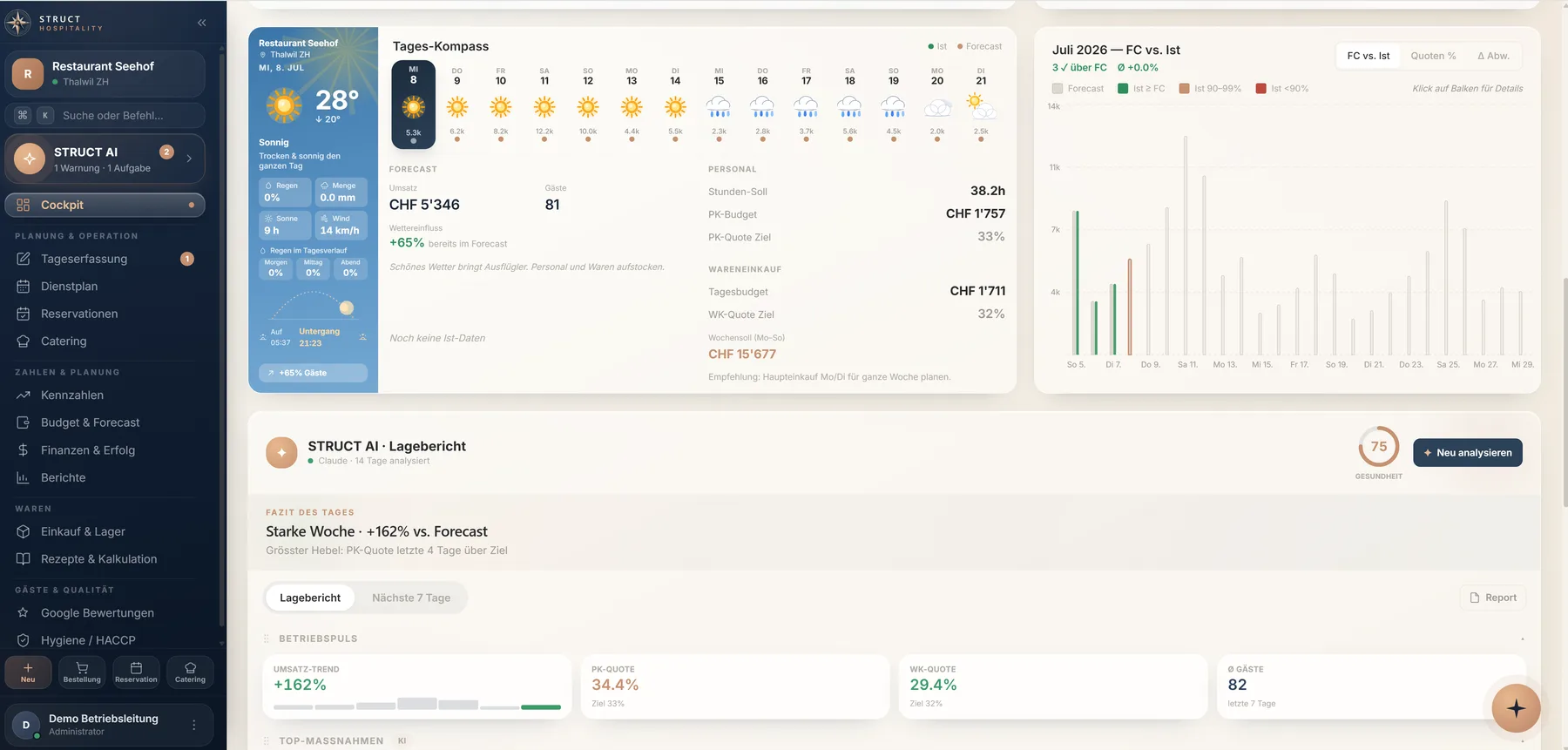Open Kennzahlen trend page
Screen dimensions: 1568x750
pyautogui.click(x=105, y=395)
